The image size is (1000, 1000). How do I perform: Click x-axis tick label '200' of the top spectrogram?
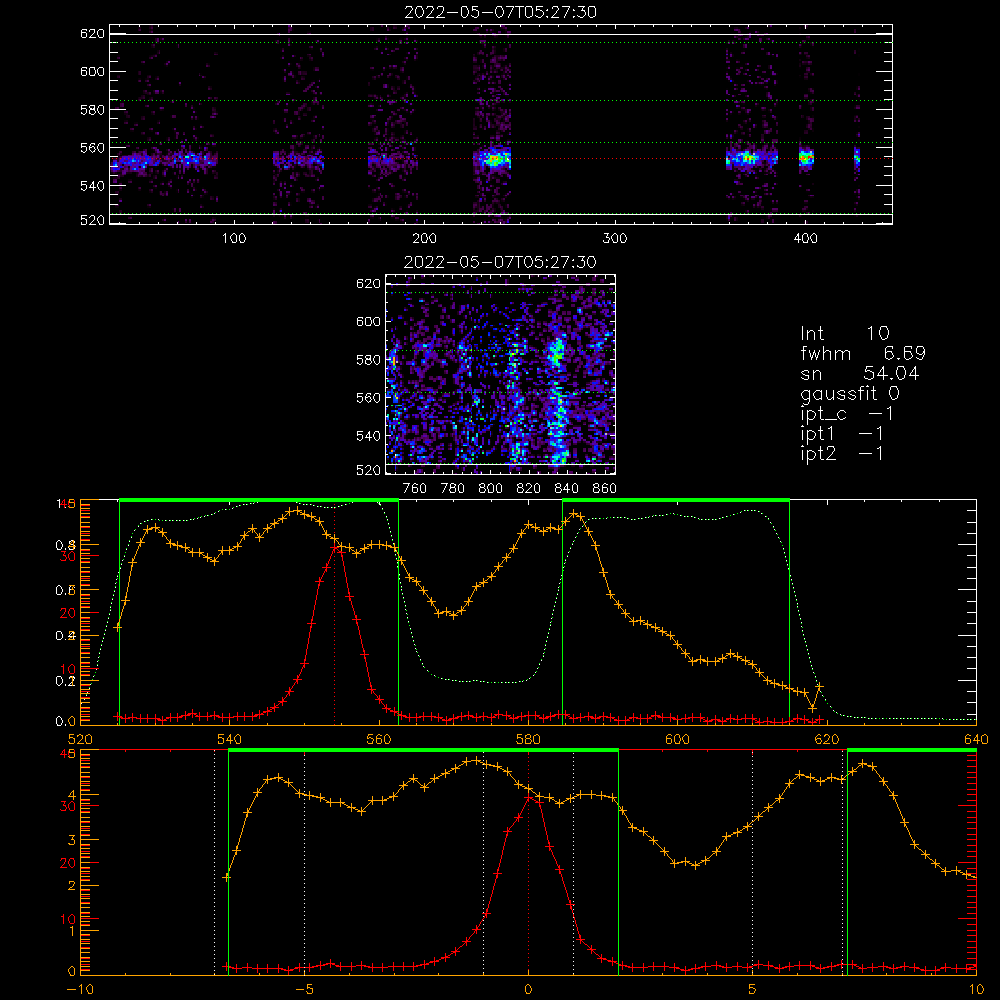(x=424, y=239)
